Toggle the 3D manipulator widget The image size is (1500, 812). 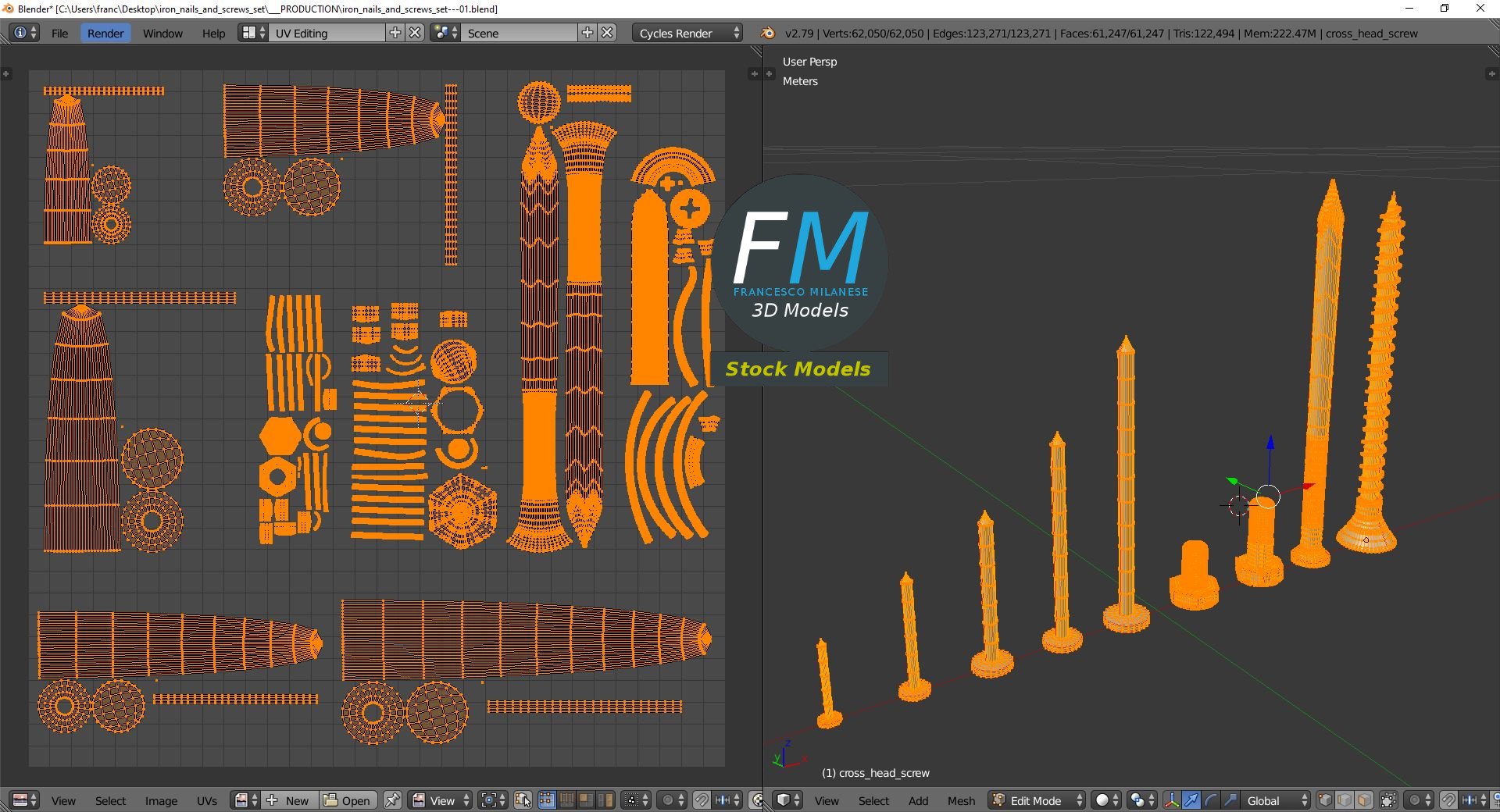(x=1172, y=800)
